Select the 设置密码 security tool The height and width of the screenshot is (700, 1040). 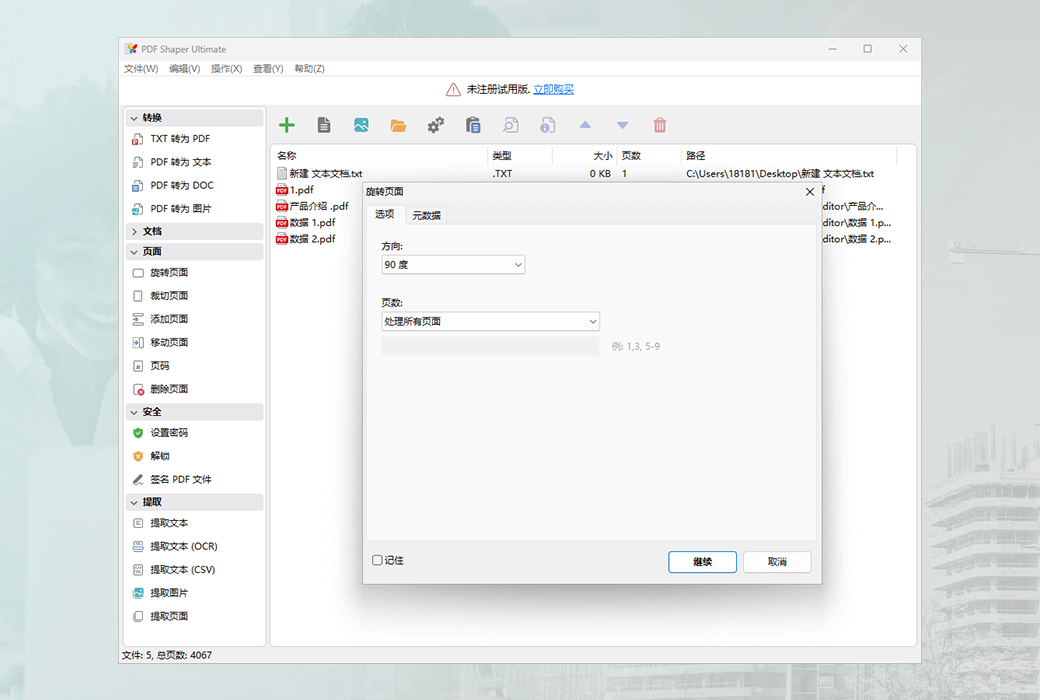tap(172, 434)
